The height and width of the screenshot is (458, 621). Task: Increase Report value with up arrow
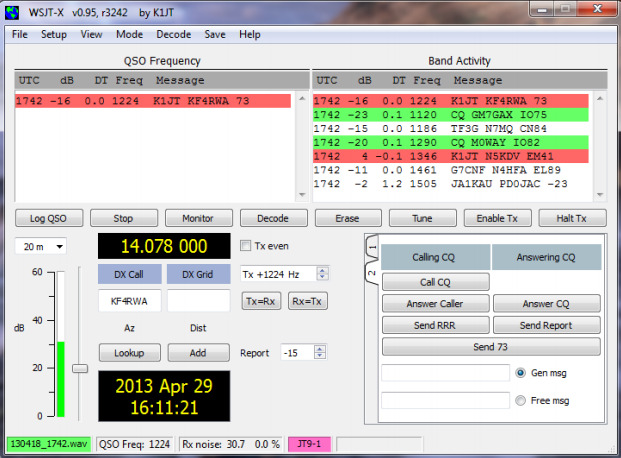tap(320, 349)
